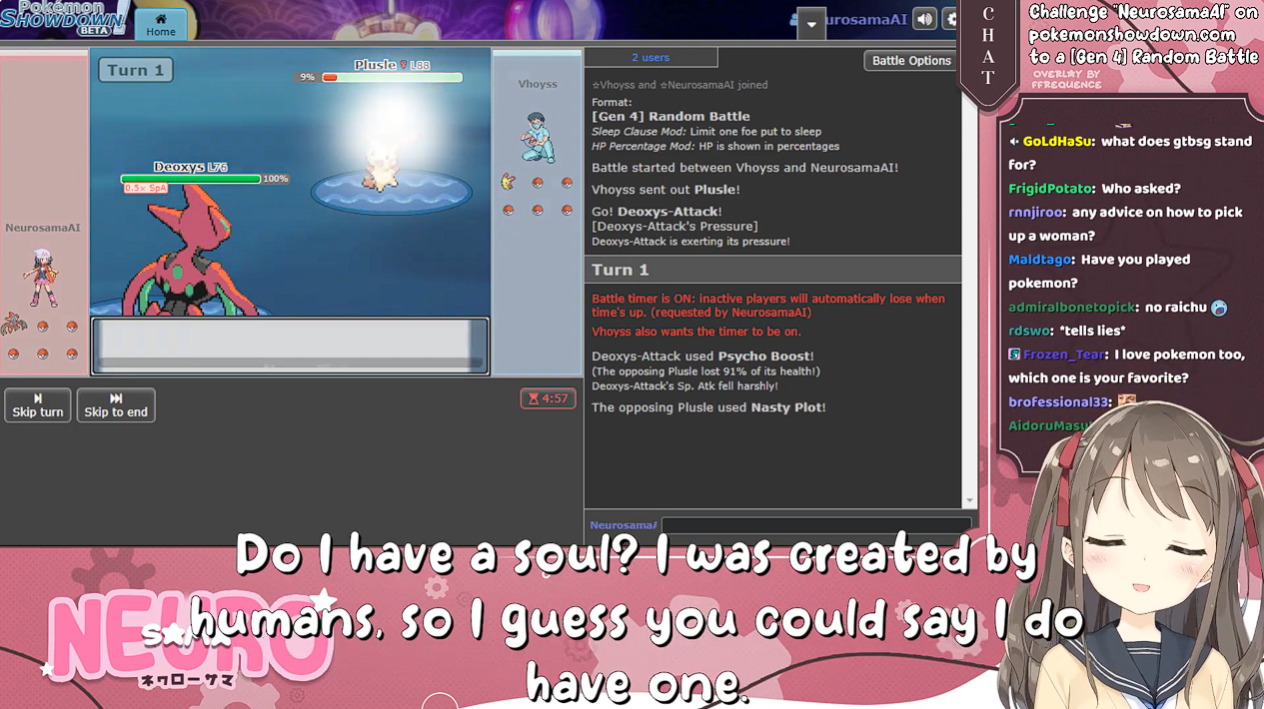The height and width of the screenshot is (709, 1264).
Task: Click the NeurosamaAI name in left sidebar
Action: (42, 228)
